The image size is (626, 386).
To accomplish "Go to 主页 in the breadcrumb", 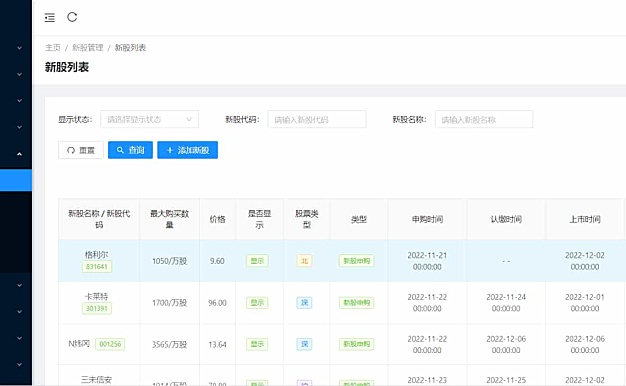I will 53,48.
